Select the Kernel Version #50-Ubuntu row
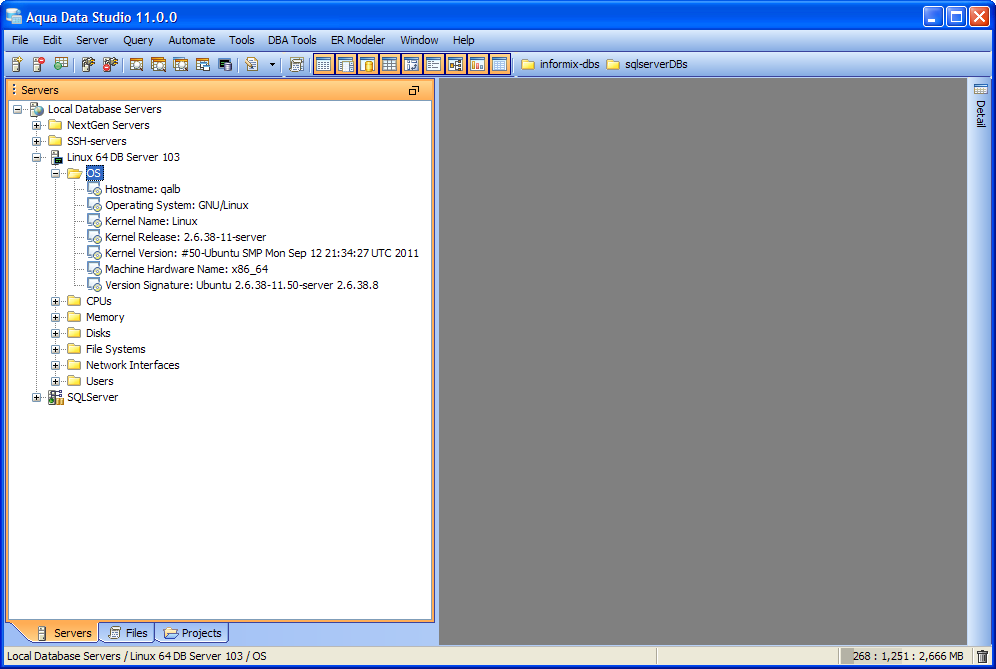The image size is (996, 669). [262, 253]
